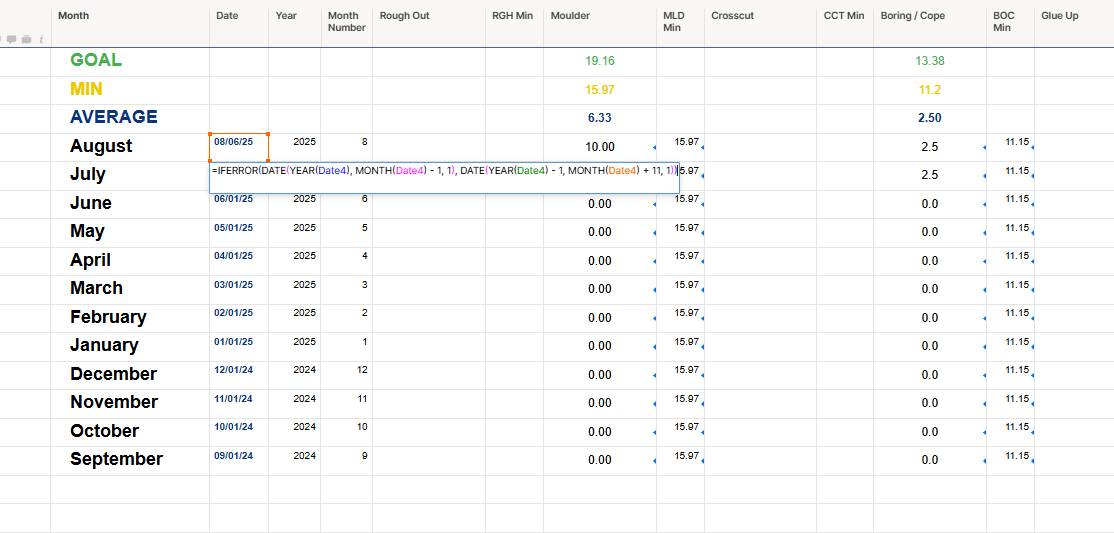Select the August MLD Min cell 15.97
This screenshot has width=1114, height=533.
pyautogui.click(x=680, y=147)
